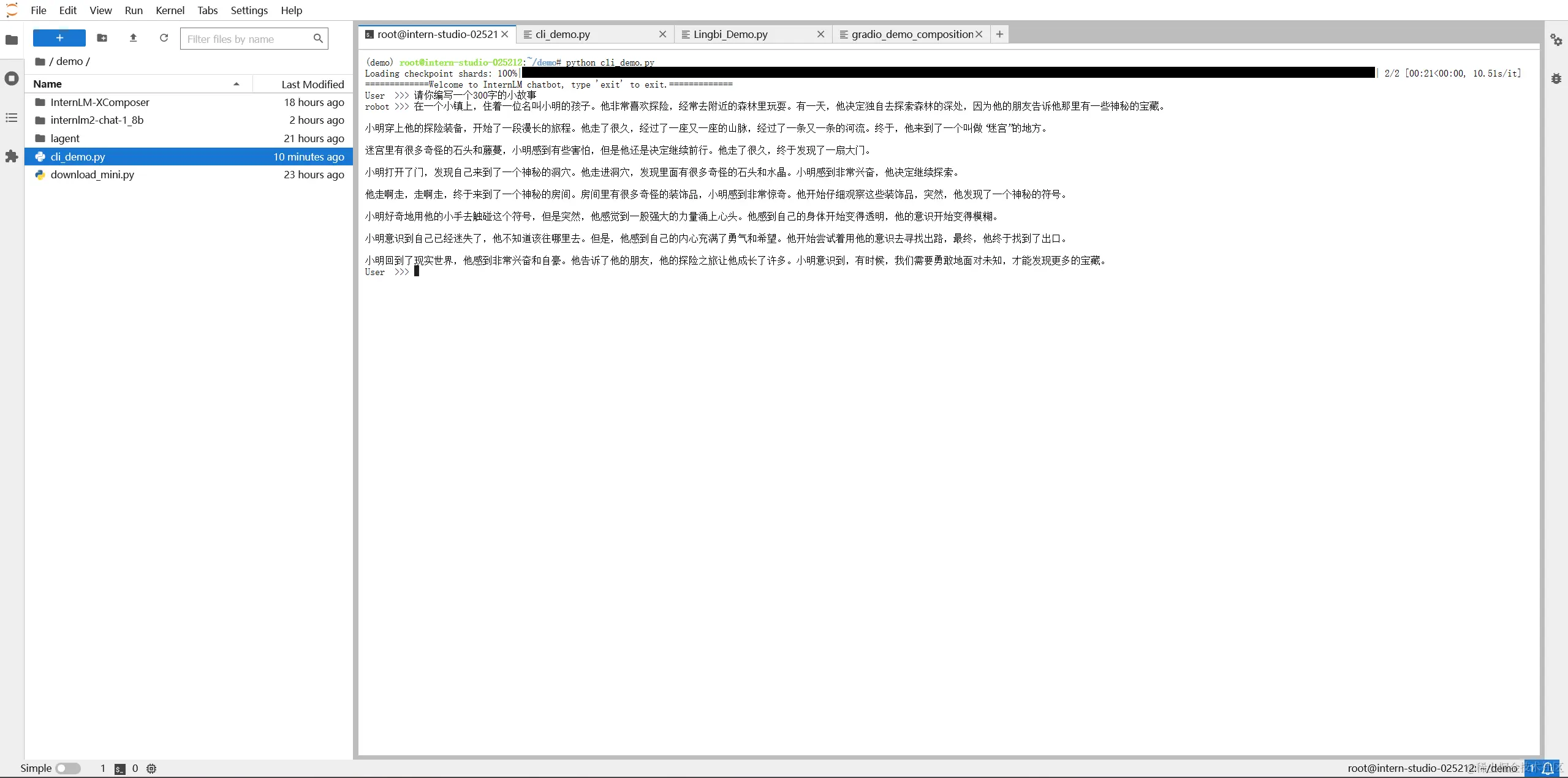Open the Kernel menu
The image size is (1568, 778).
point(170,10)
